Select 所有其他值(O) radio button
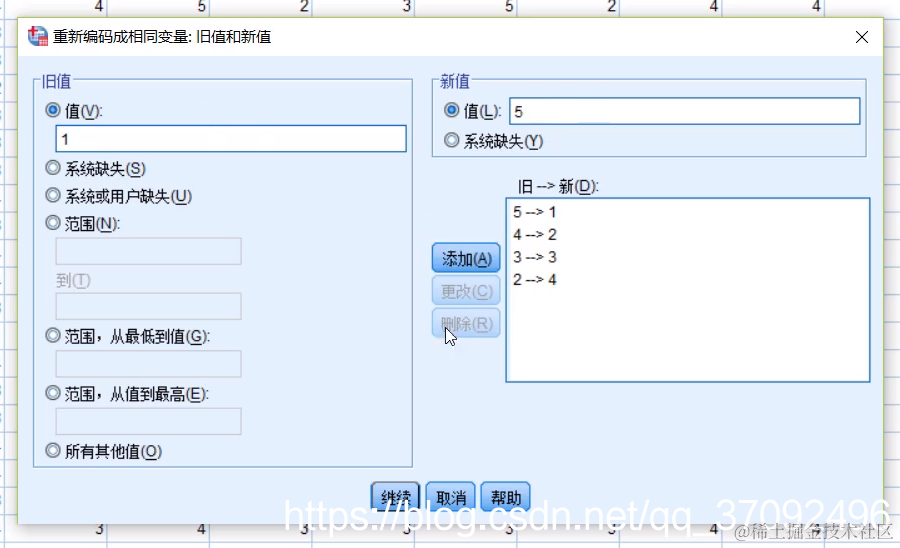Image resolution: width=900 pixels, height=548 pixels. point(53,450)
